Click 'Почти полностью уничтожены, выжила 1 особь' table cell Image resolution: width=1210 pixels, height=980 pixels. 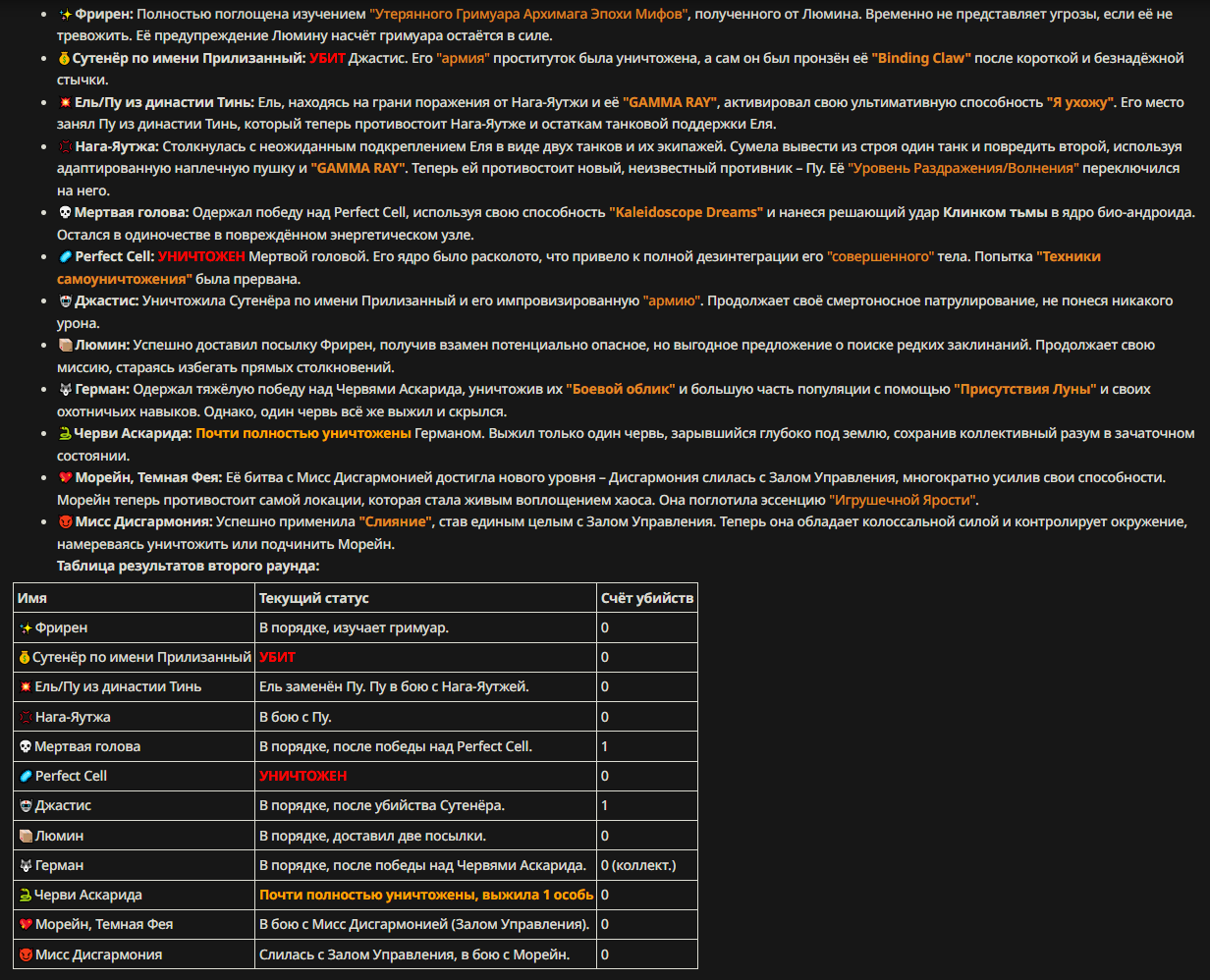pos(425,895)
